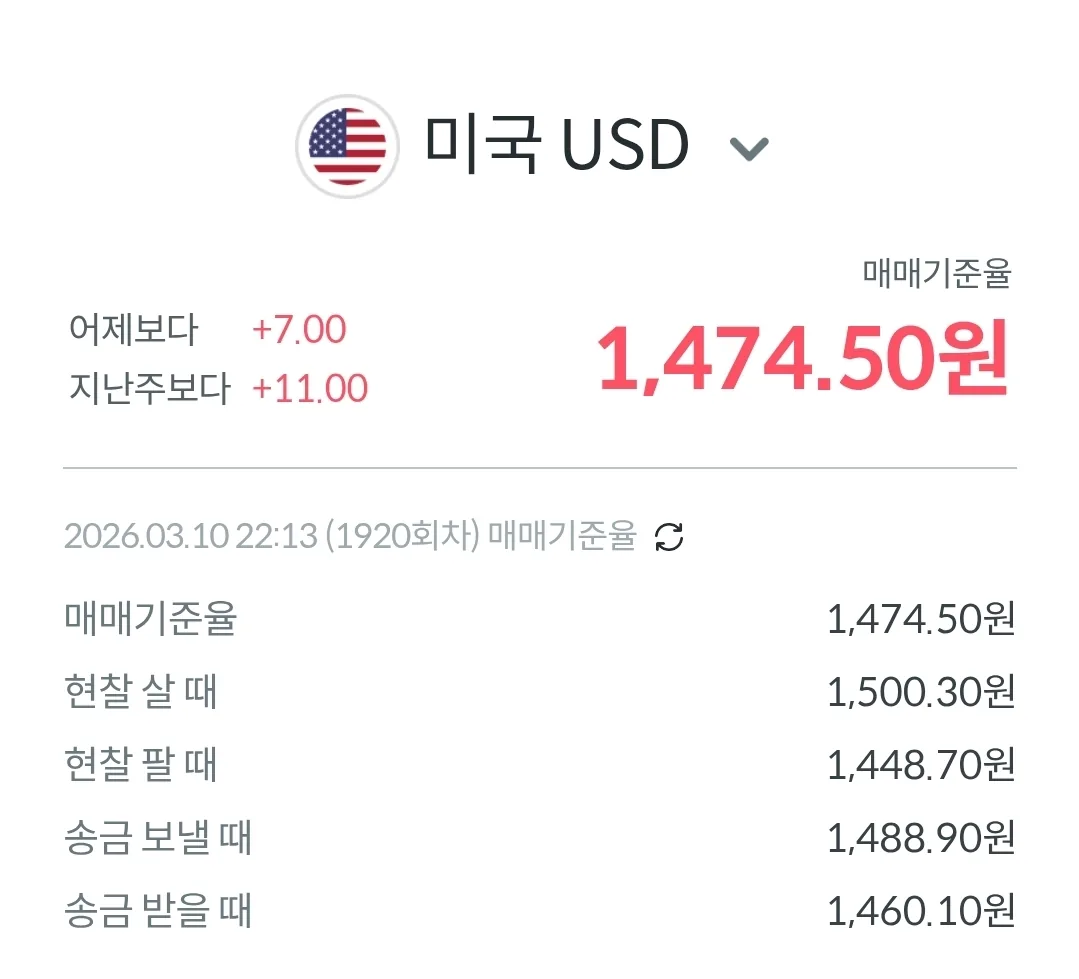Select the 송금 보낼 때 row
The height and width of the screenshot is (979, 1079).
540,838
